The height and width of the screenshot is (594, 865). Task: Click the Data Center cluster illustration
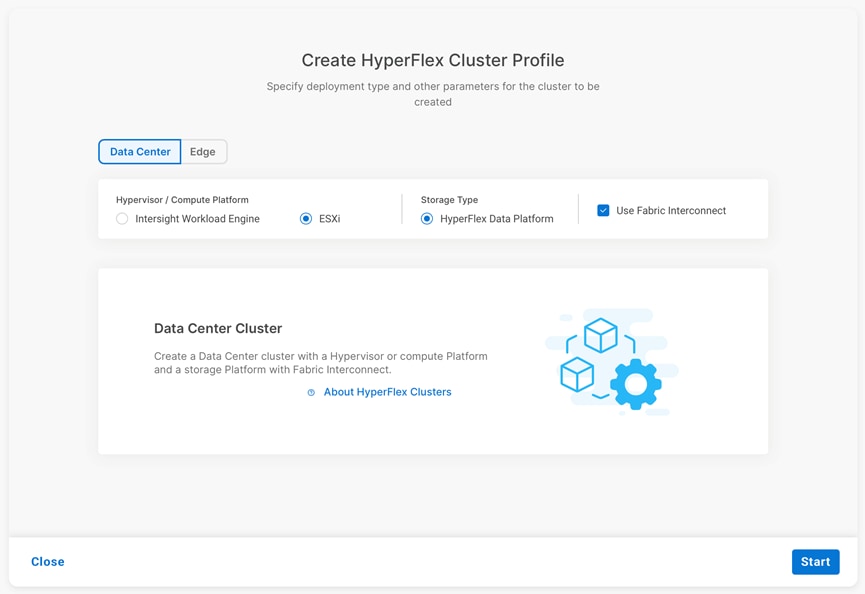[x=611, y=362]
